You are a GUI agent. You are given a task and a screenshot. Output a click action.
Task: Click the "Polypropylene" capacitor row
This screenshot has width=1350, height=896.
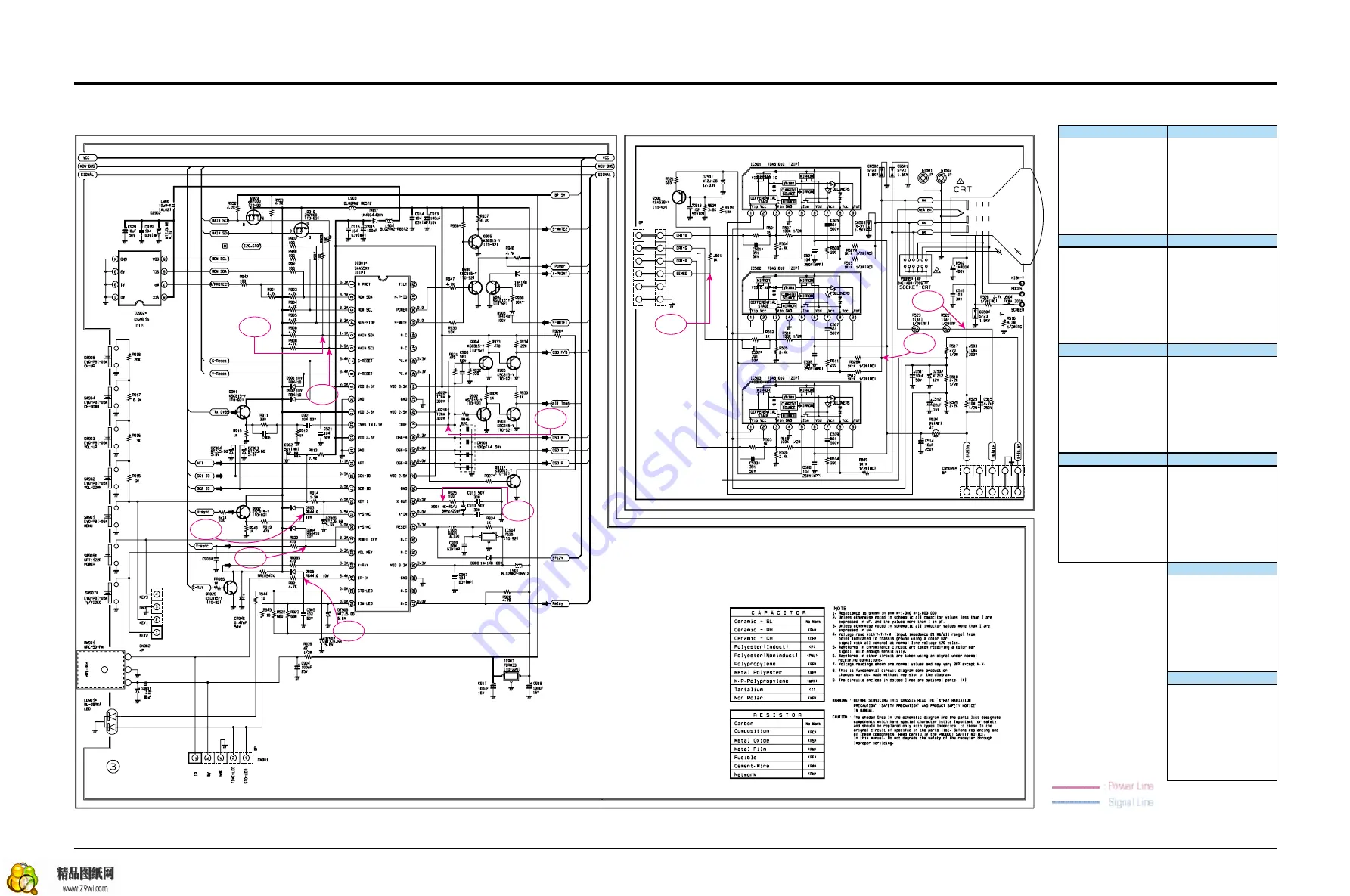[x=777, y=664]
